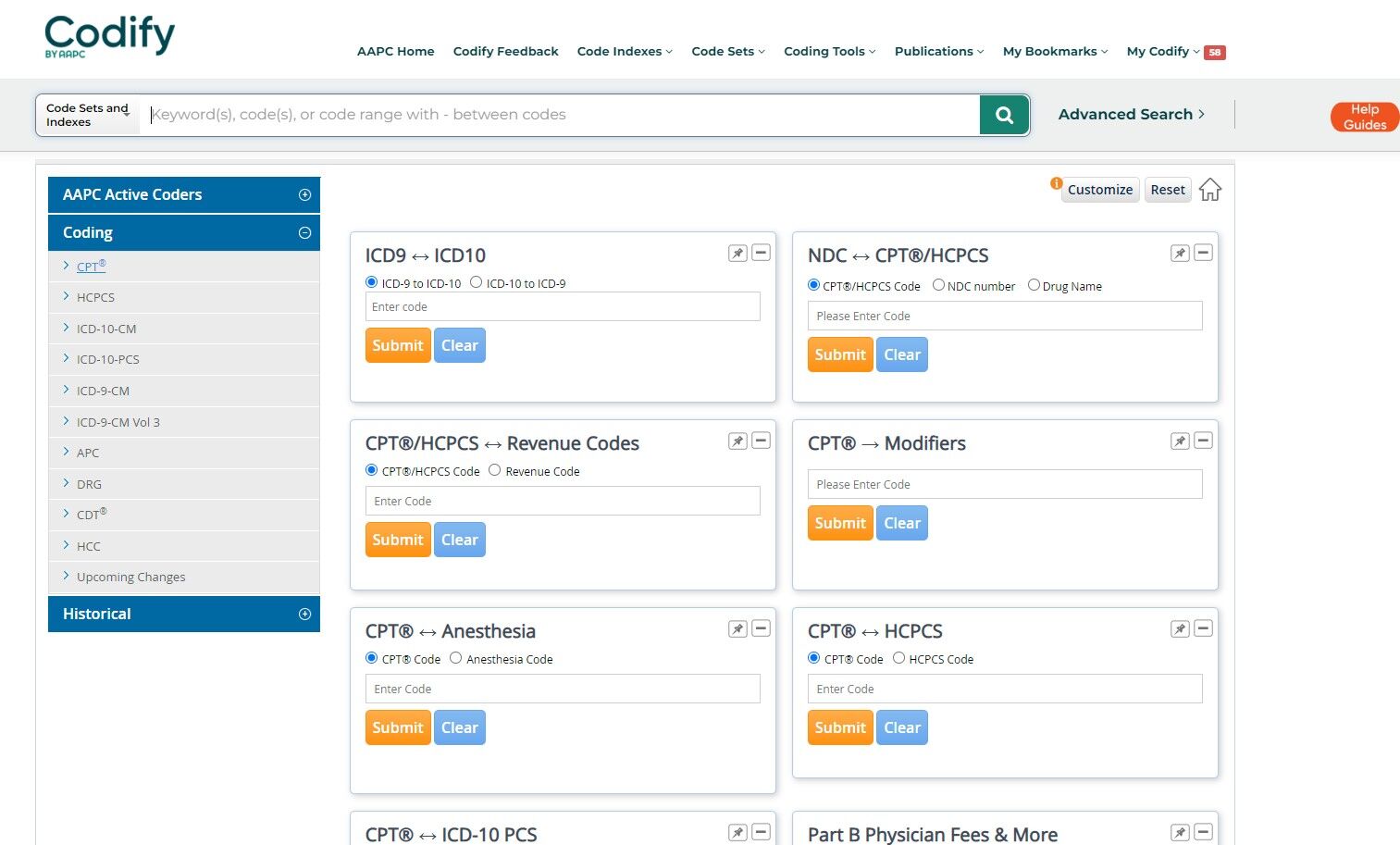Choose NDC number radio button
Image resolution: width=1400 pixels, height=845 pixels.
(938, 285)
